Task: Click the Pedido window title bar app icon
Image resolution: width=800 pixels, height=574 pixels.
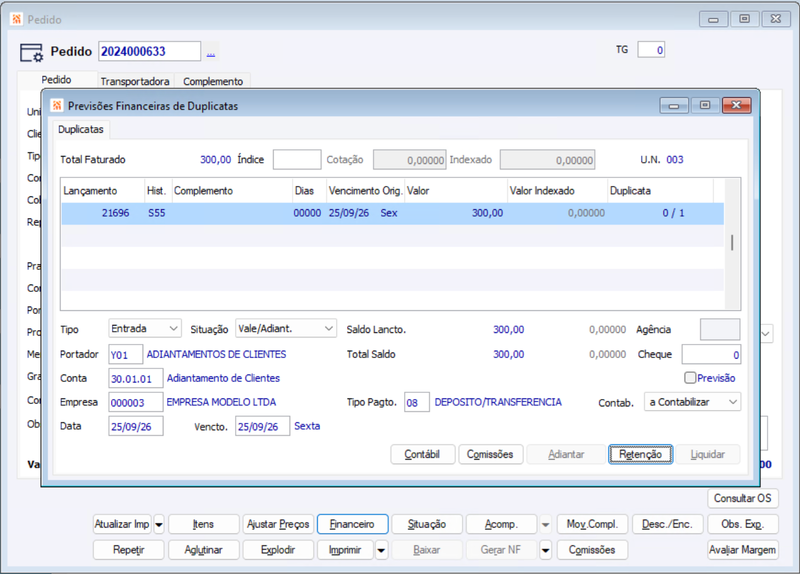Action: 17,19
